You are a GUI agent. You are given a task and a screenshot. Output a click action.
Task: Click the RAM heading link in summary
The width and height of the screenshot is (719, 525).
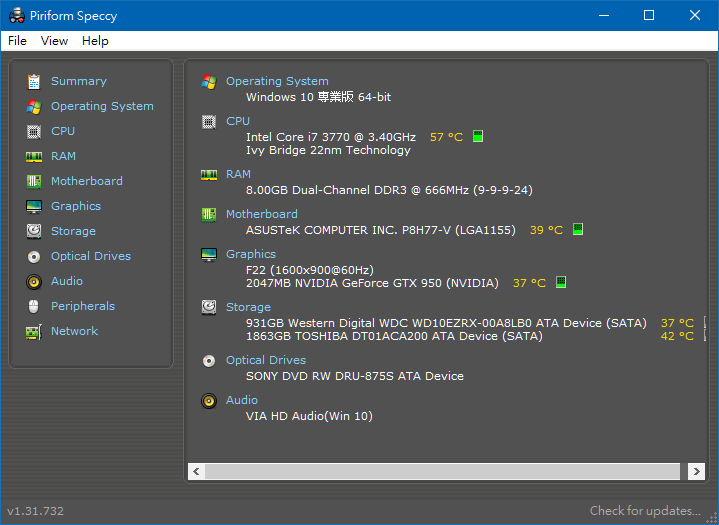pos(238,174)
